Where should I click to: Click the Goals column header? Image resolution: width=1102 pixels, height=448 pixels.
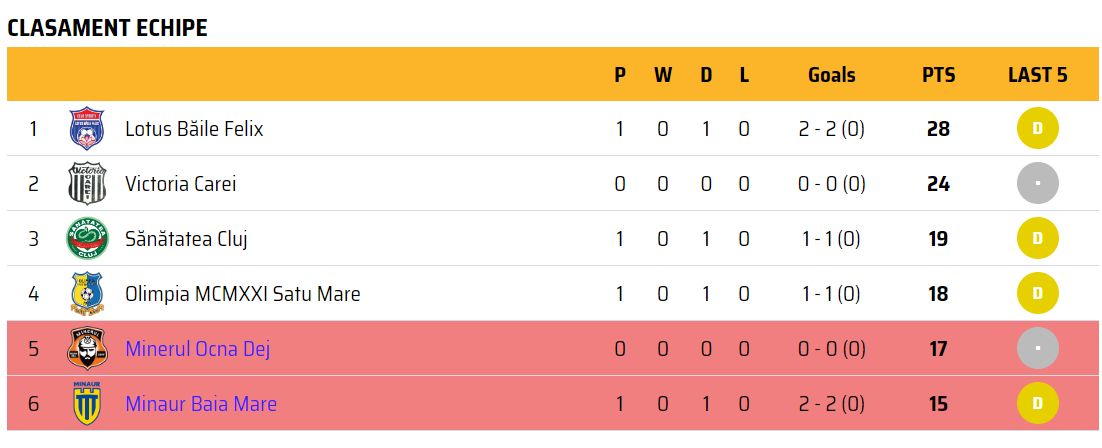pyautogui.click(x=832, y=75)
